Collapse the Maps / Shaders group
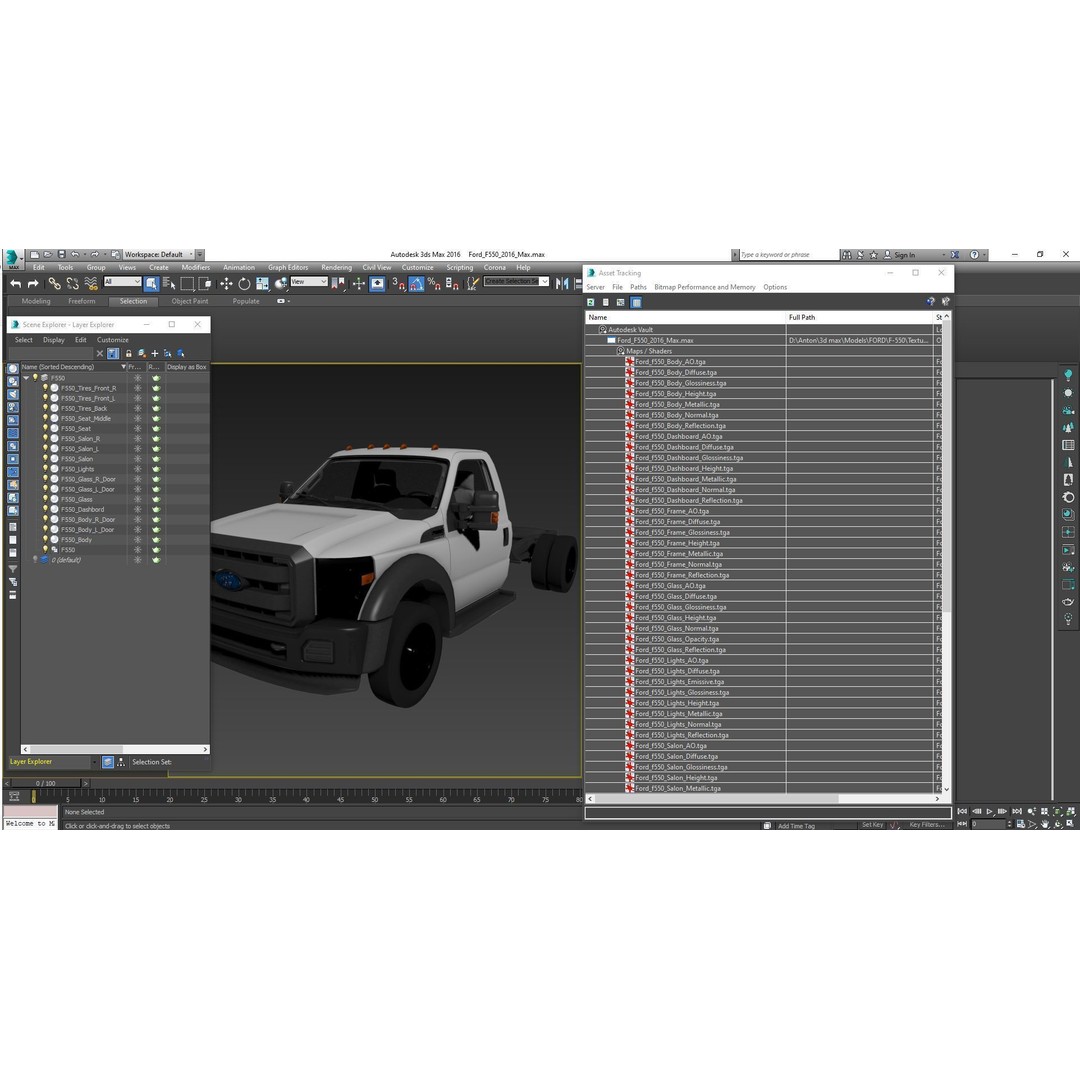1080x1080 pixels. tap(621, 351)
